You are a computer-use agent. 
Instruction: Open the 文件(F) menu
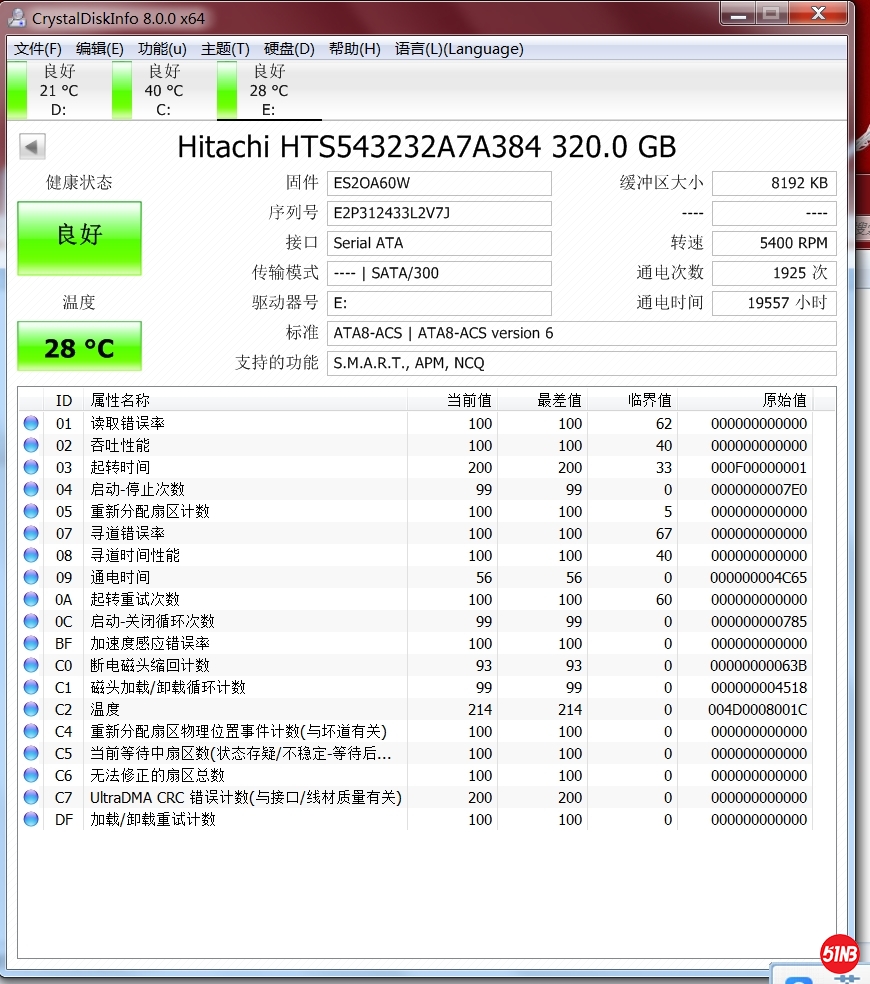pyautogui.click(x=38, y=49)
